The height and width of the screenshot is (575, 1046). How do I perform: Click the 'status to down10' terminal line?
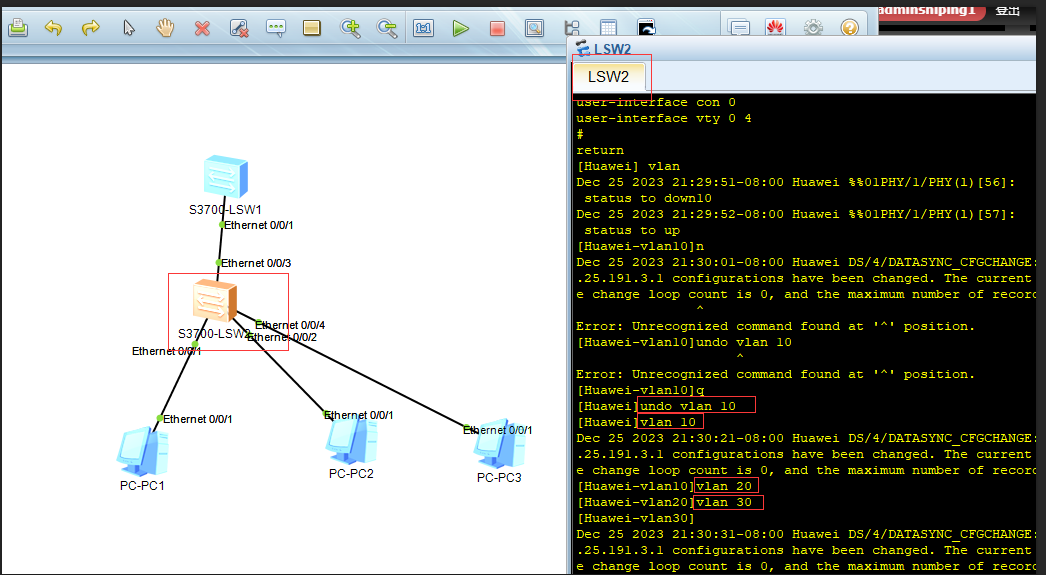tap(648, 198)
